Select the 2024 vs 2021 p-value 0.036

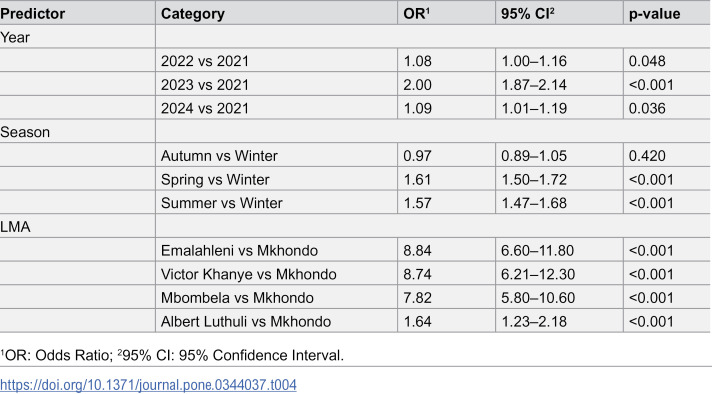647,108
